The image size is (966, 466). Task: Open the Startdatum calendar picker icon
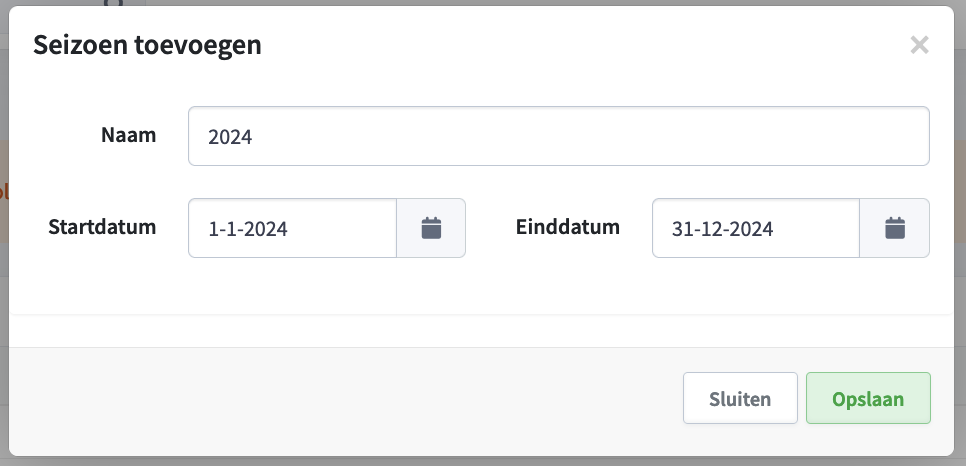click(431, 228)
